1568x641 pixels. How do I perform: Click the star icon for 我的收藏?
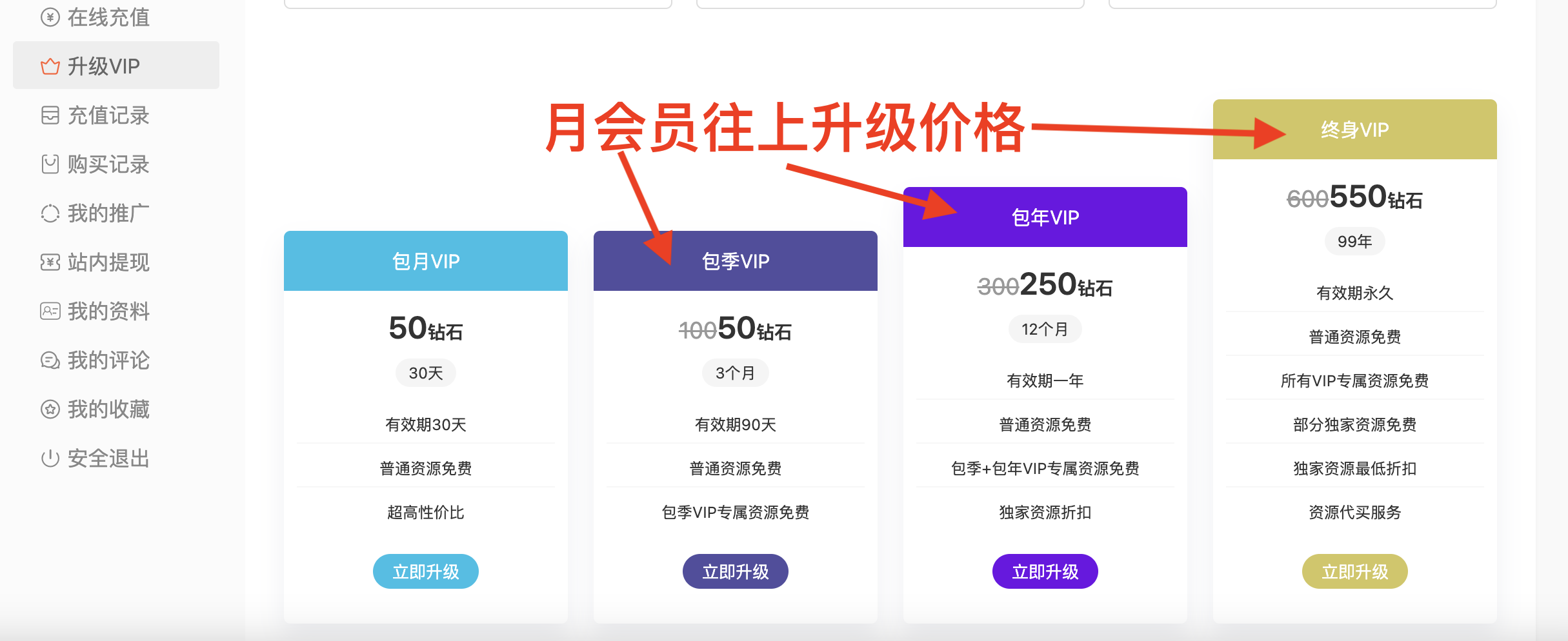pyautogui.click(x=50, y=409)
